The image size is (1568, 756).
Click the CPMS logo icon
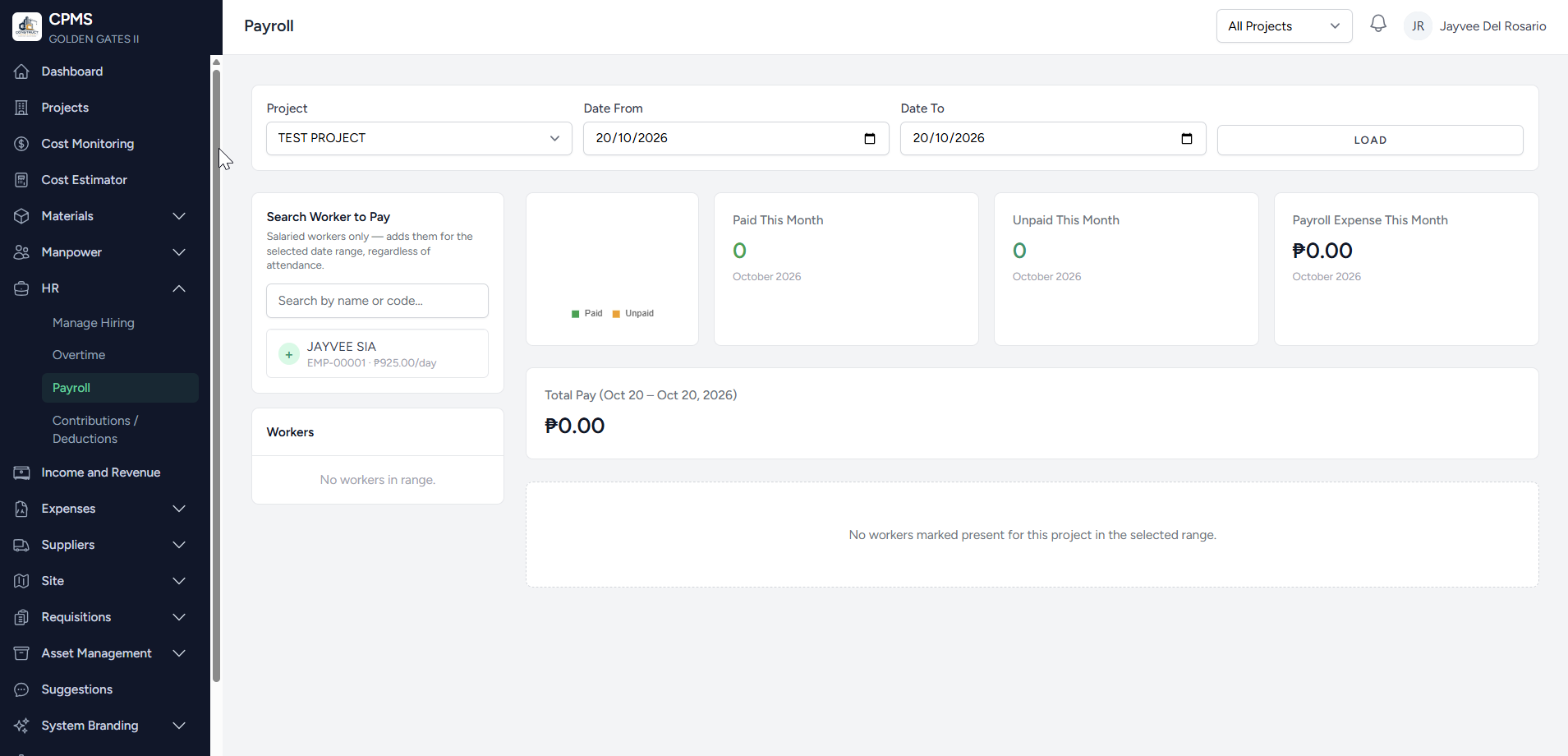point(27,26)
